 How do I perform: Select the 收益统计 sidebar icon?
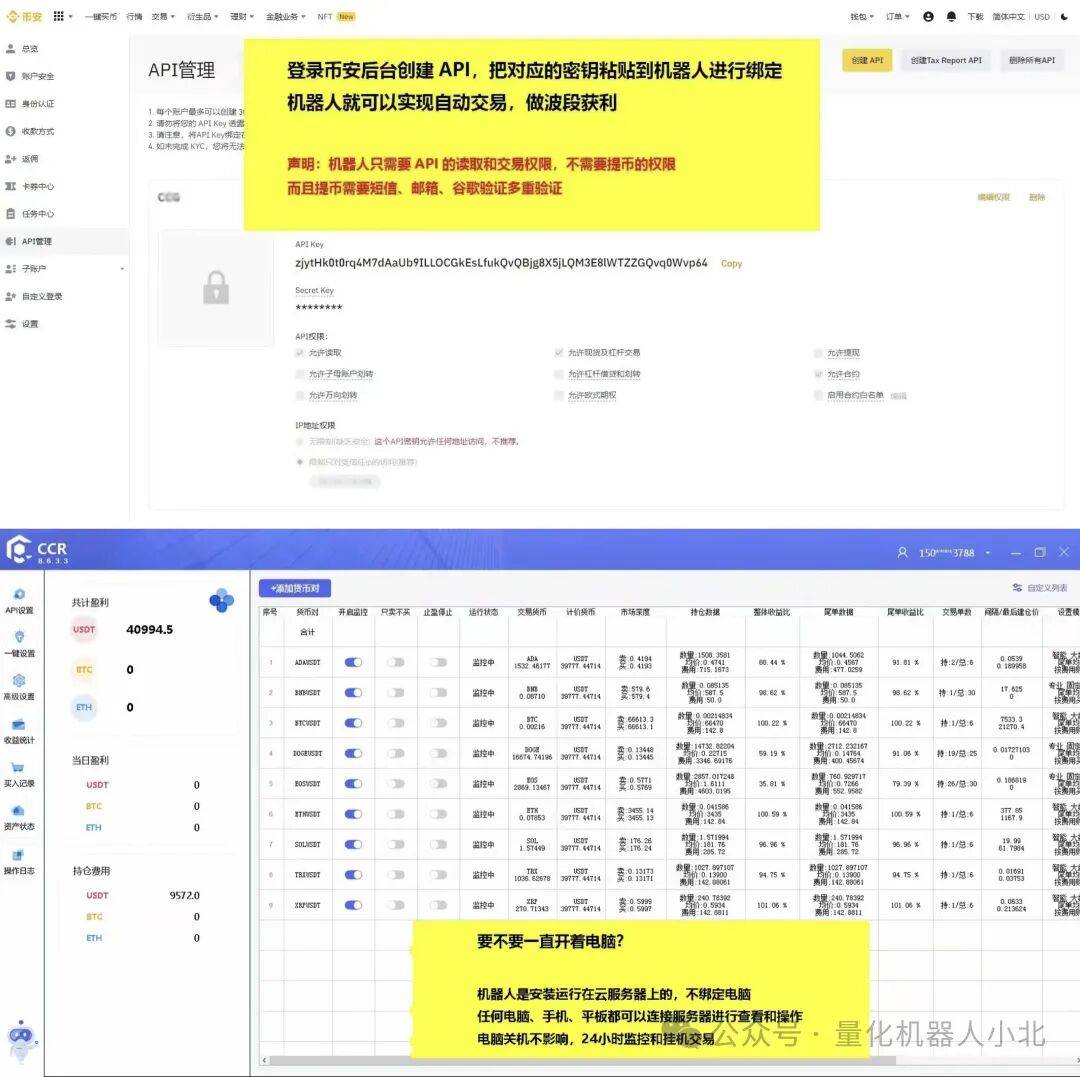[19, 726]
